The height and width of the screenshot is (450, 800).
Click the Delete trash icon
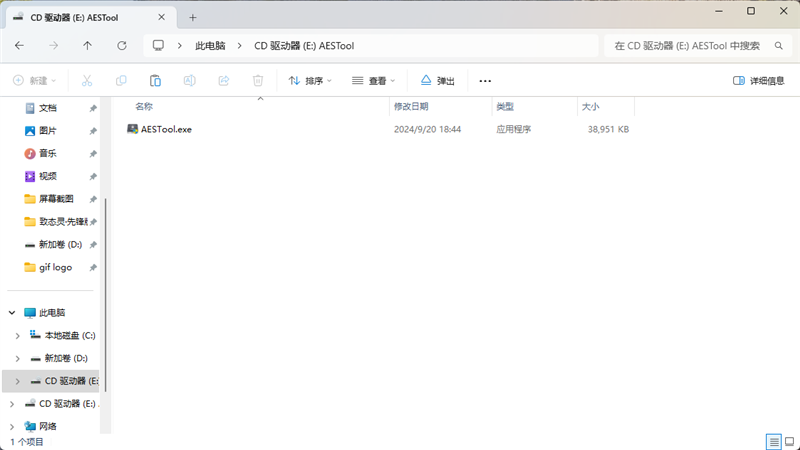point(258,81)
